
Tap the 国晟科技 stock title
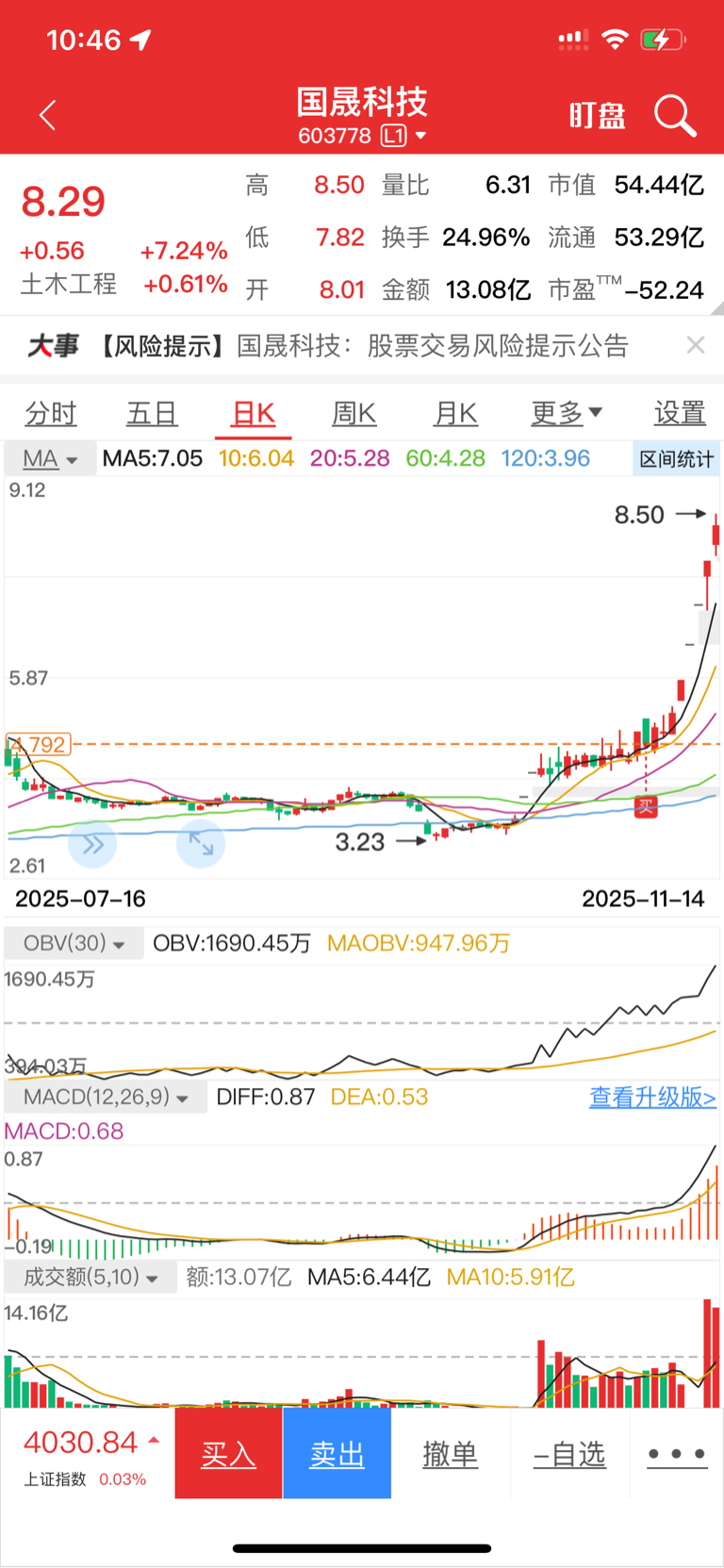pyautogui.click(x=362, y=102)
